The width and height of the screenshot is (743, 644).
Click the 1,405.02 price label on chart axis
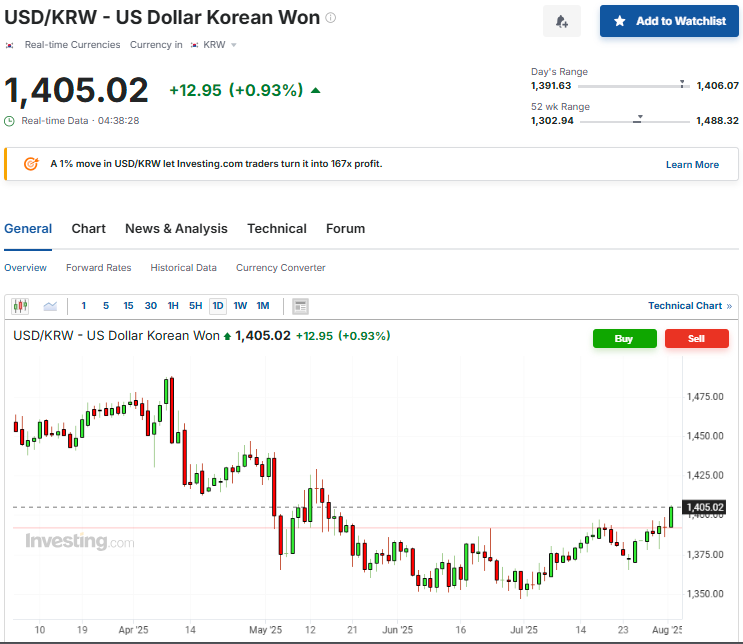click(705, 508)
